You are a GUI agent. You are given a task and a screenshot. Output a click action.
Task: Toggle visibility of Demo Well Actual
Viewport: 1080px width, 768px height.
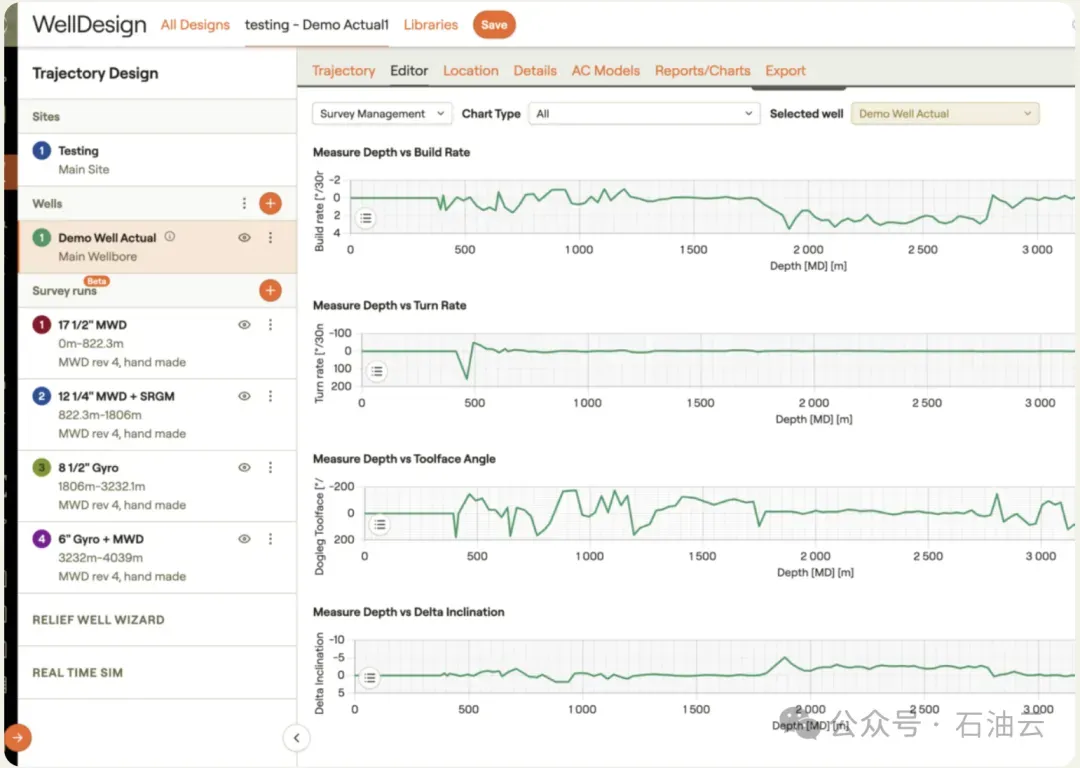click(x=244, y=238)
